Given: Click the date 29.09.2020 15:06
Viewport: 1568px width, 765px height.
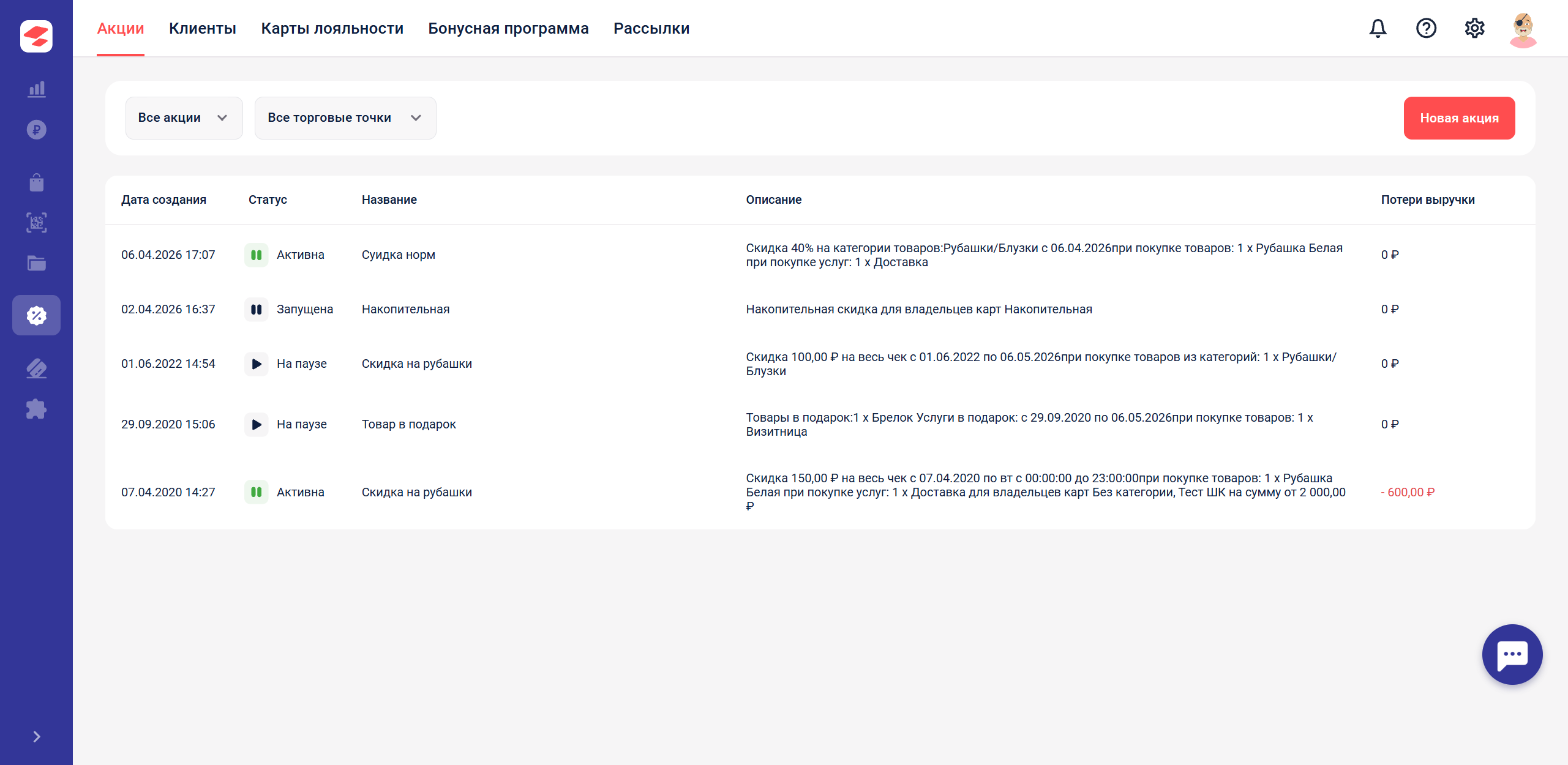Looking at the screenshot, I should pos(168,424).
